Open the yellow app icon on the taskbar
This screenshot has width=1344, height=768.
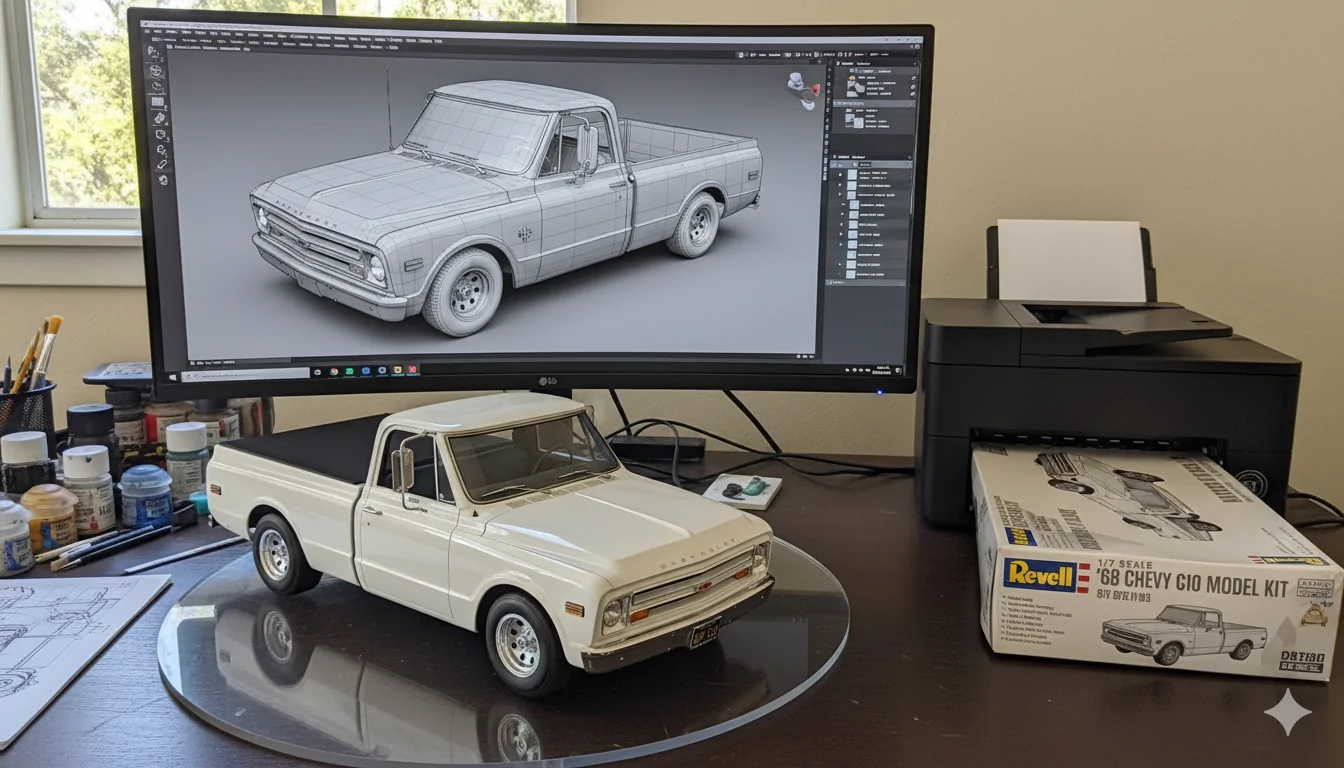tap(397, 370)
